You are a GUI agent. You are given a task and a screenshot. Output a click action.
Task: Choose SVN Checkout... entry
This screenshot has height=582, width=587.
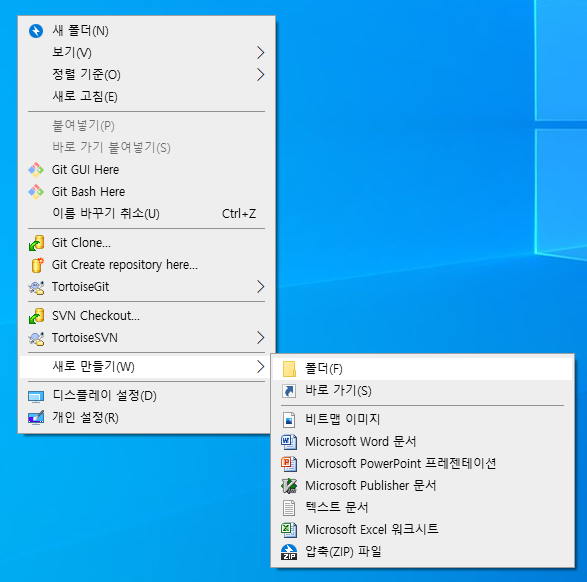[147, 316]
